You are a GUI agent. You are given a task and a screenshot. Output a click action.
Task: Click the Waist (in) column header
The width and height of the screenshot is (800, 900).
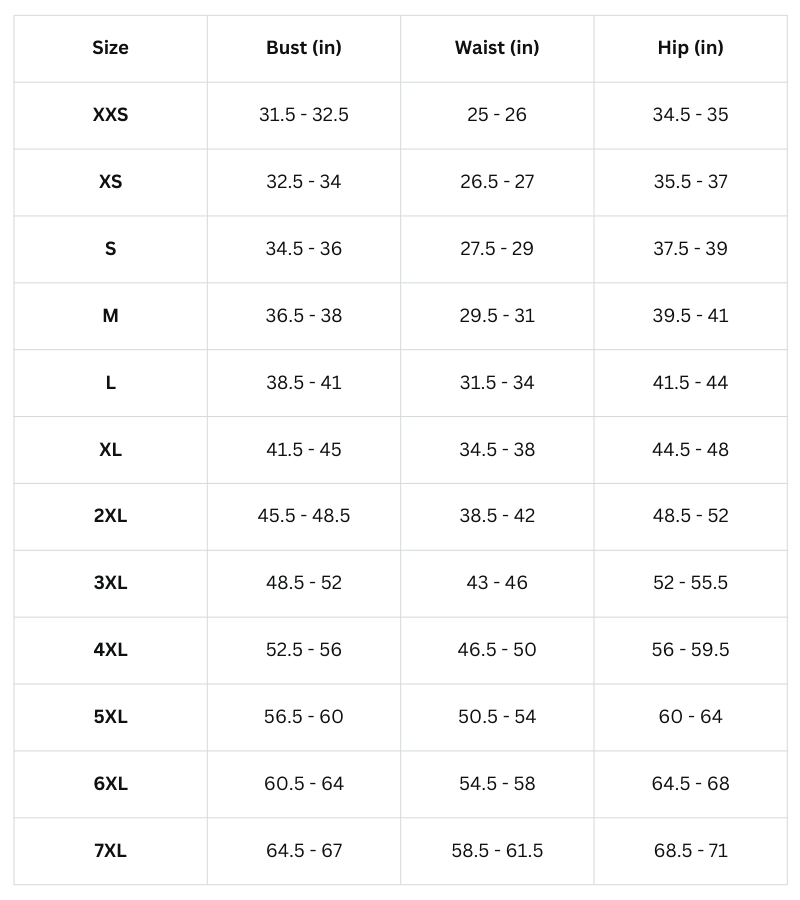coord(497,47)
